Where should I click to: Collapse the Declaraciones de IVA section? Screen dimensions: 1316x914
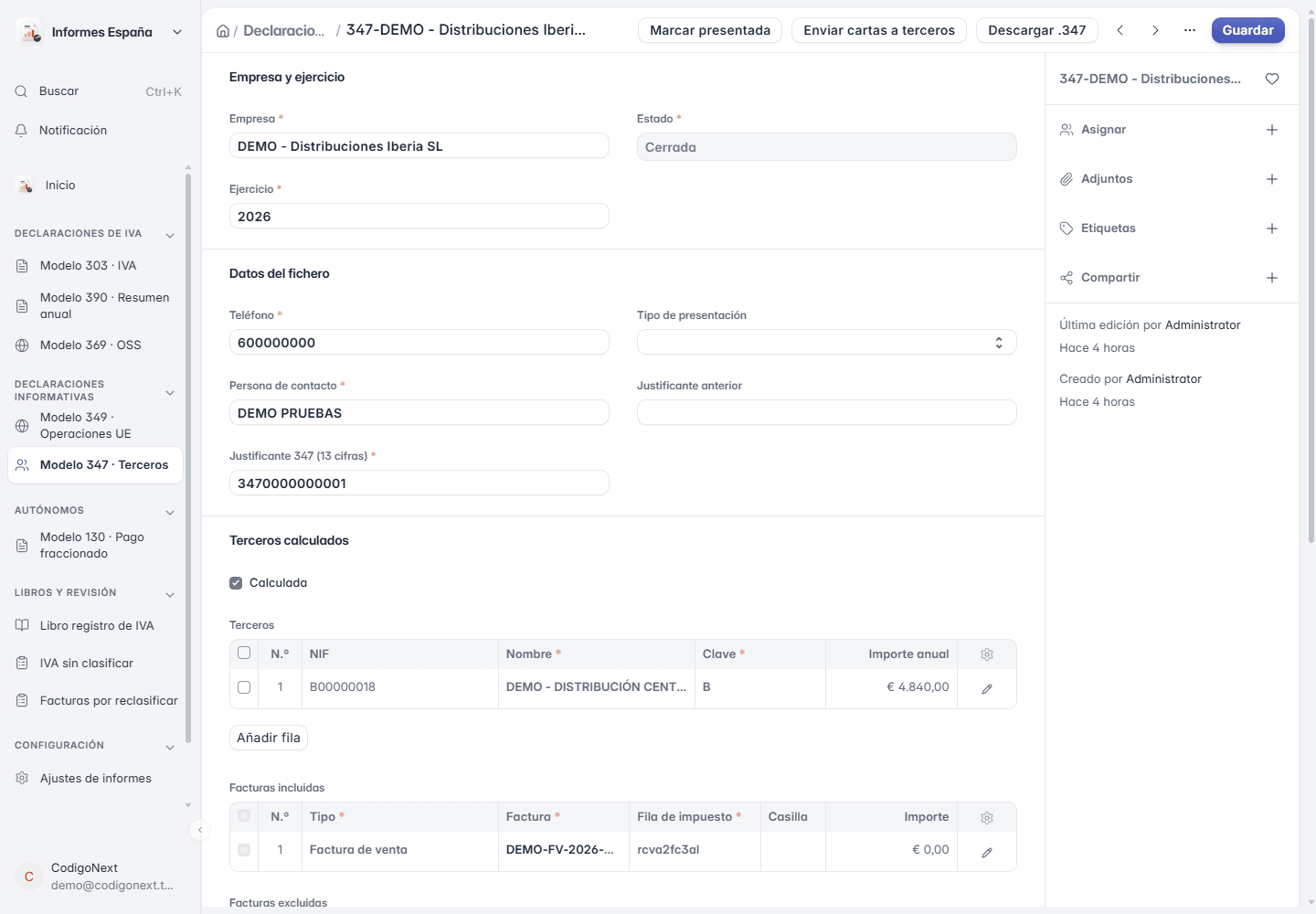click(170, 235)
